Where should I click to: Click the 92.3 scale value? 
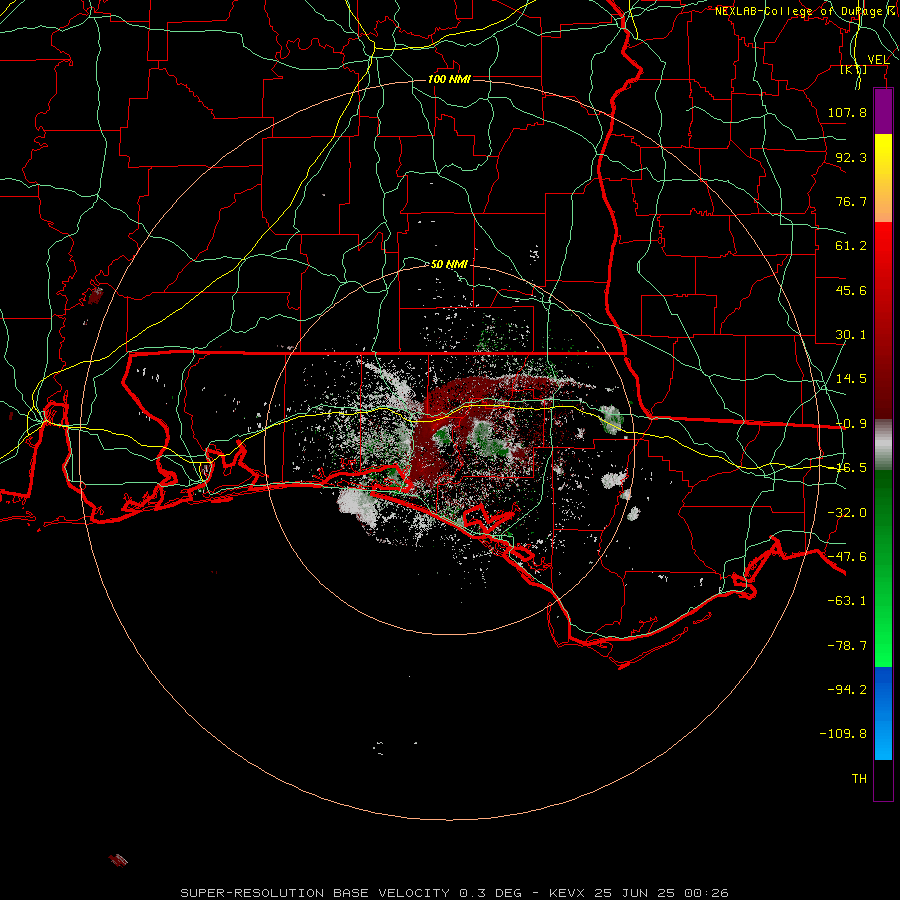(x=851, y=157)
